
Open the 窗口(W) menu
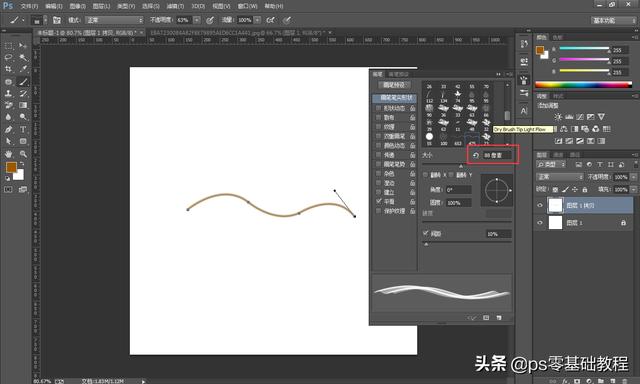click(247, 6)
